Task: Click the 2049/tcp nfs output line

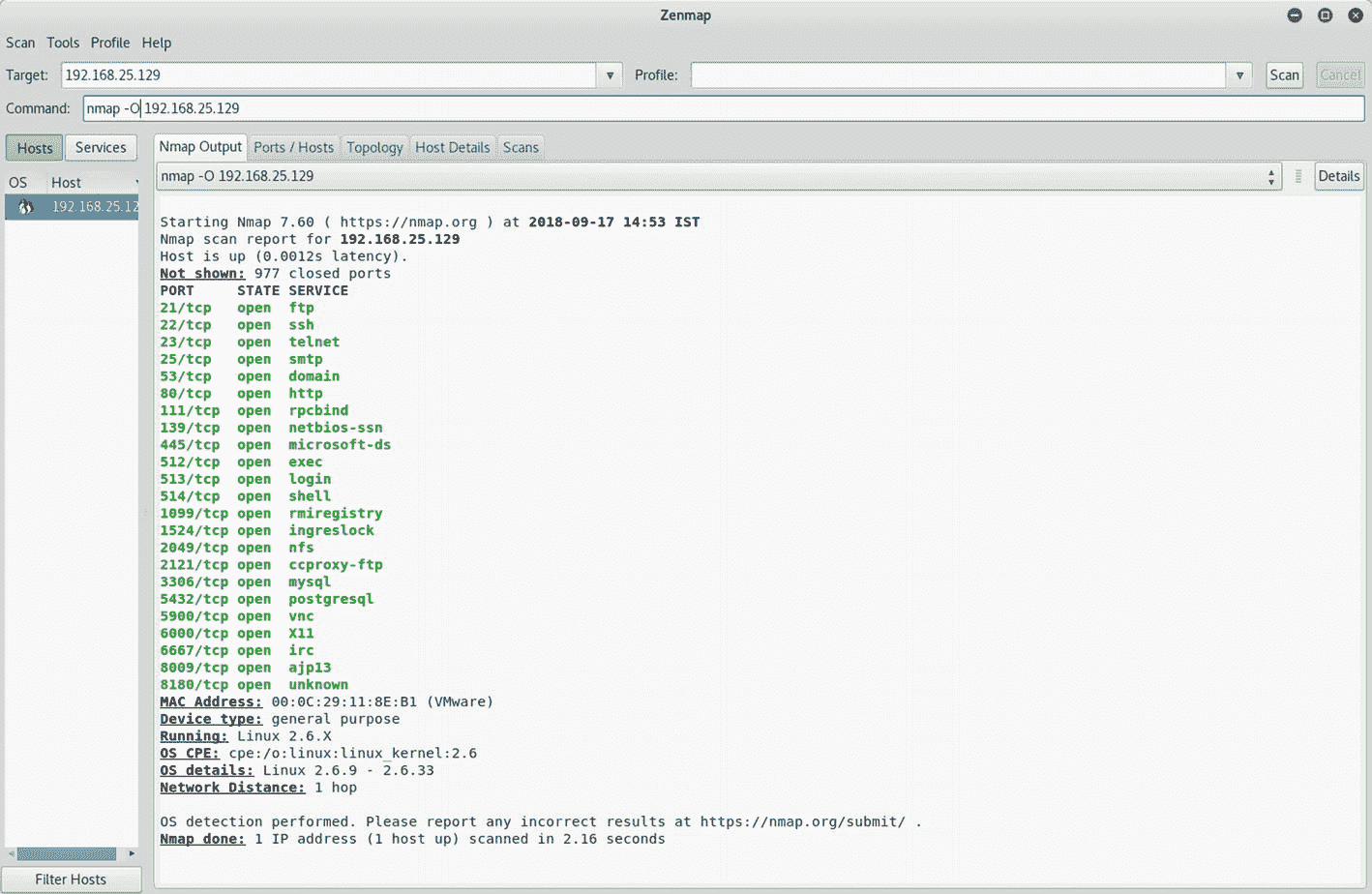Action: coord(237,548)
